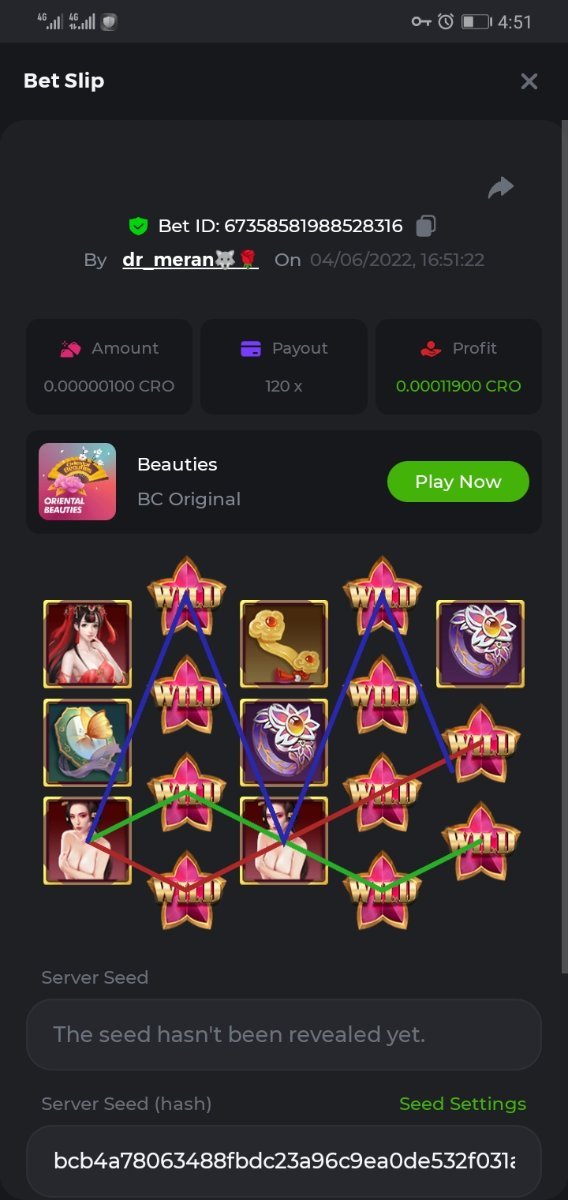Open the Oriental Beauties game thumbnail
Screen dimensions: 568x1200
point(77,482)
